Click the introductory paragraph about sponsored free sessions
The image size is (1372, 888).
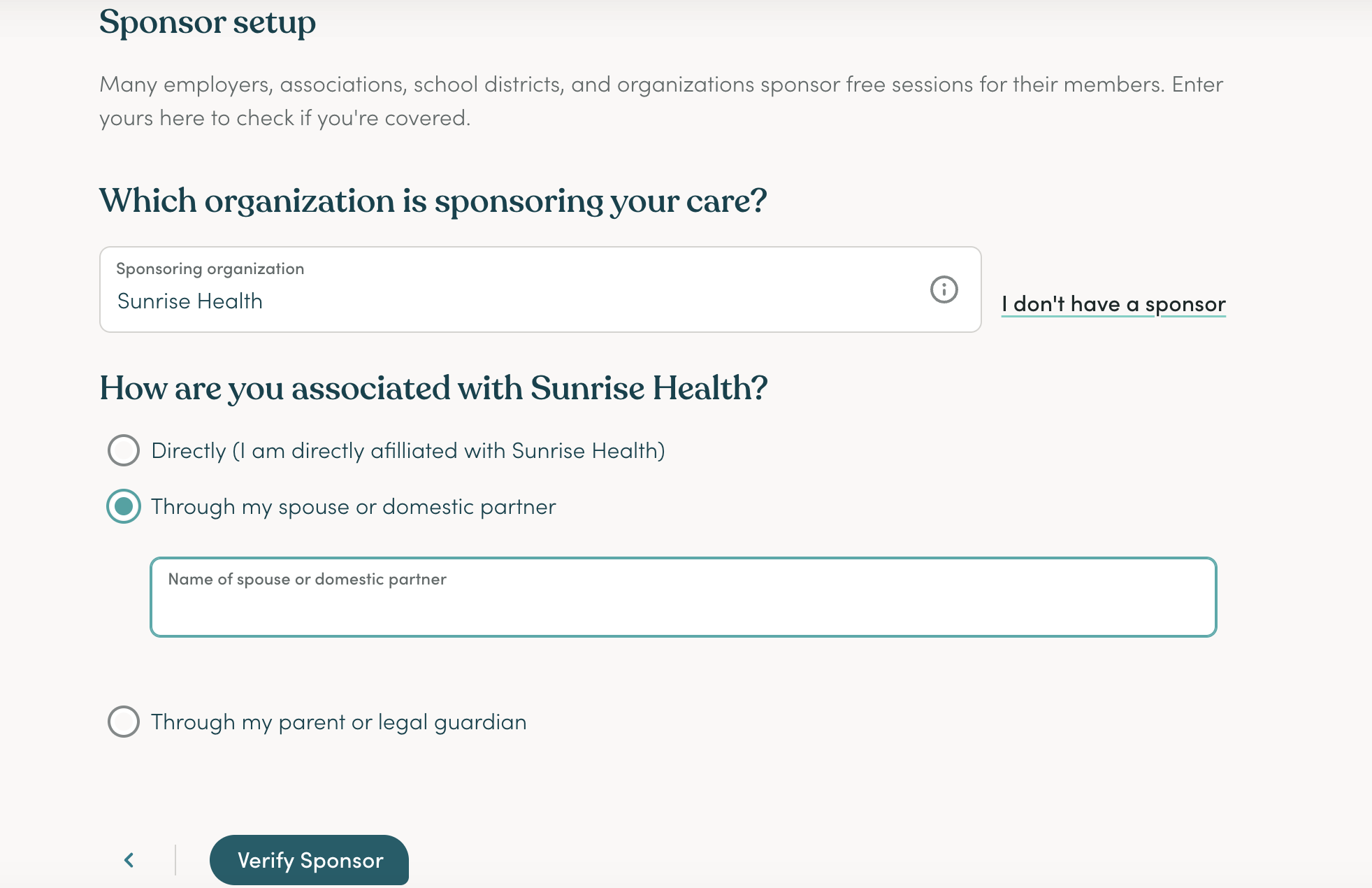[x=661, y=101]
